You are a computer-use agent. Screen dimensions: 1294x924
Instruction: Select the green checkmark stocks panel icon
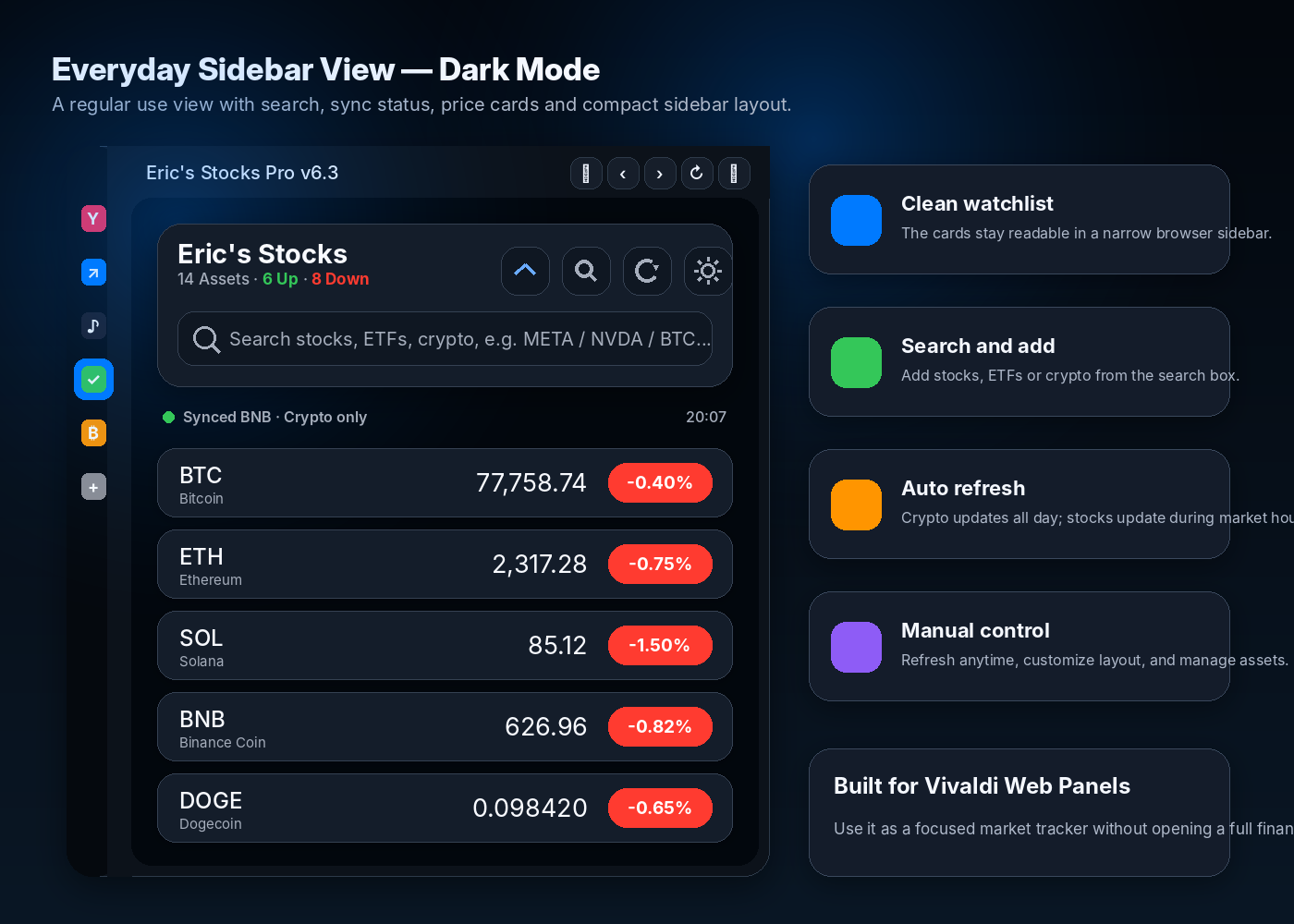coord(93,380)
